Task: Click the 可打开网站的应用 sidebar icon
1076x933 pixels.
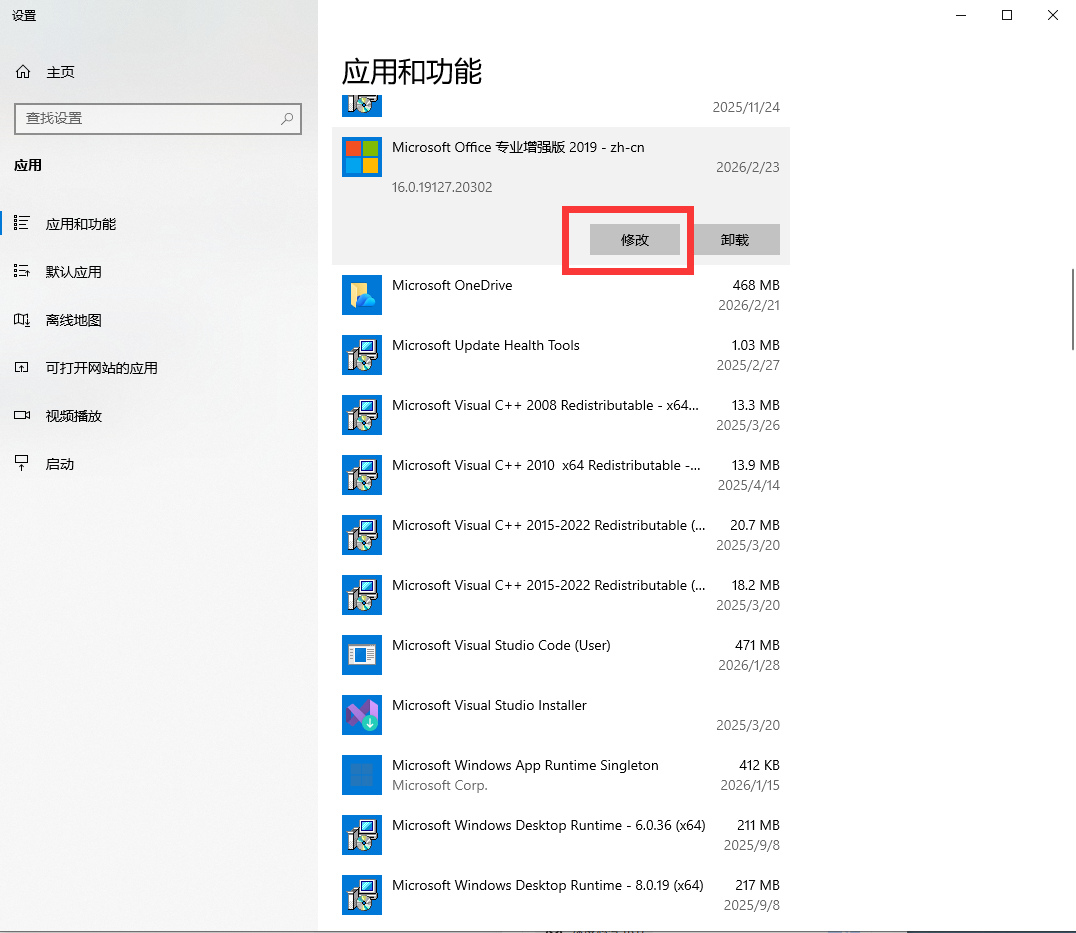Action: [x=22, y=367]
